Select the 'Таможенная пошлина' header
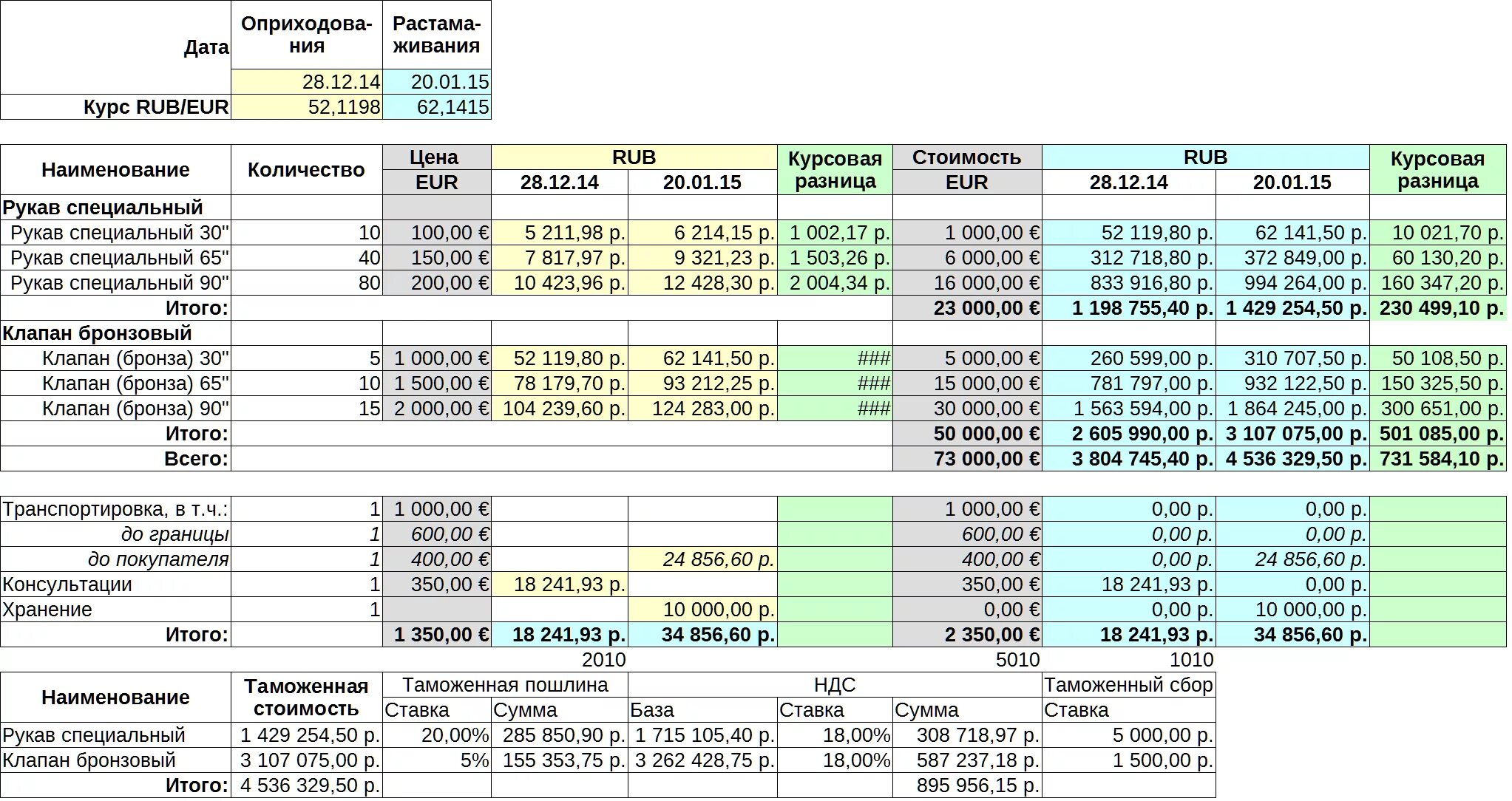This screenshot has width=1512, height=801. point(506,685)
